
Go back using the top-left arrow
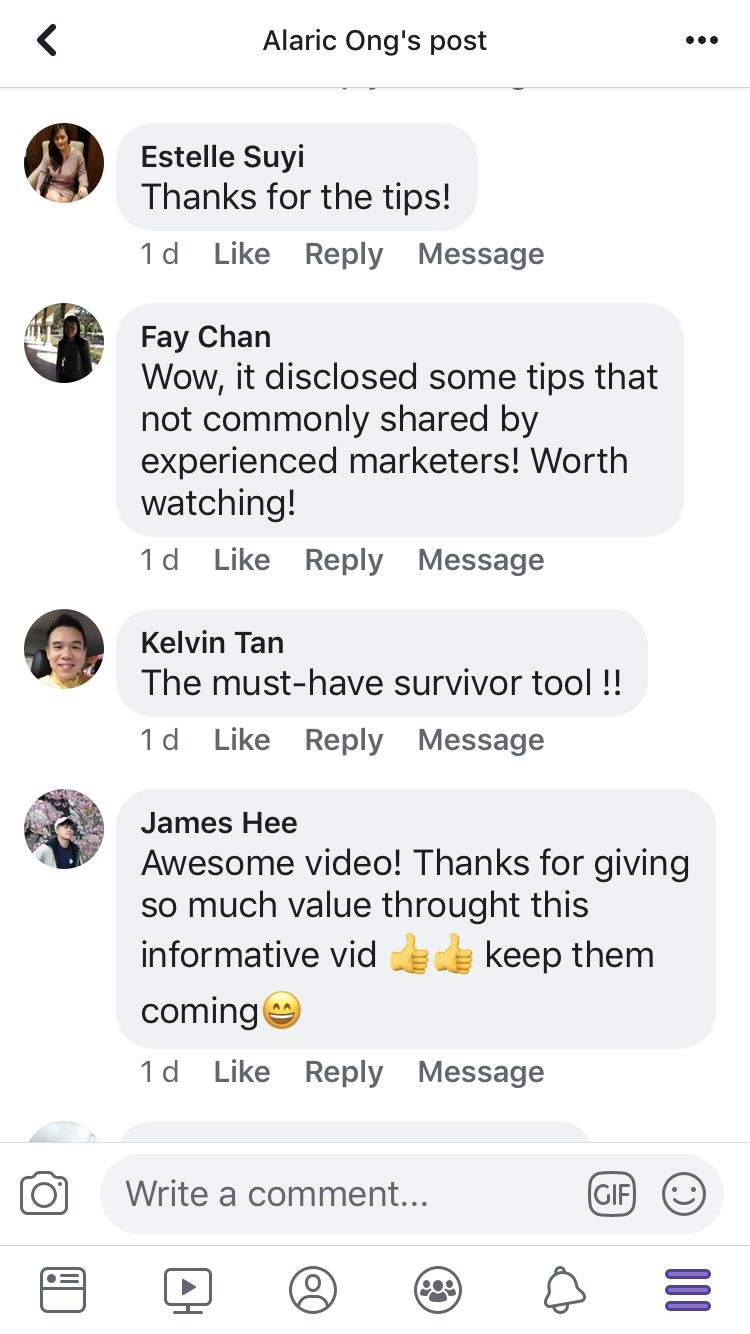[x=46, y=40]
